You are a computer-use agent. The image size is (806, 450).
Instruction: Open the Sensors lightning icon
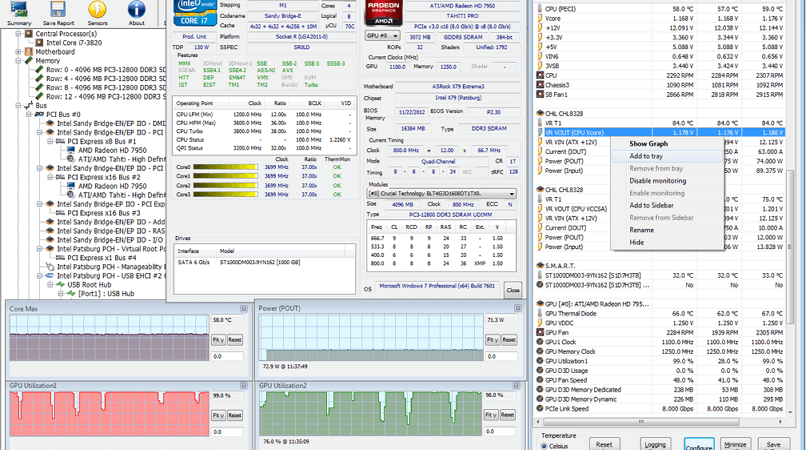pos(97,10)
